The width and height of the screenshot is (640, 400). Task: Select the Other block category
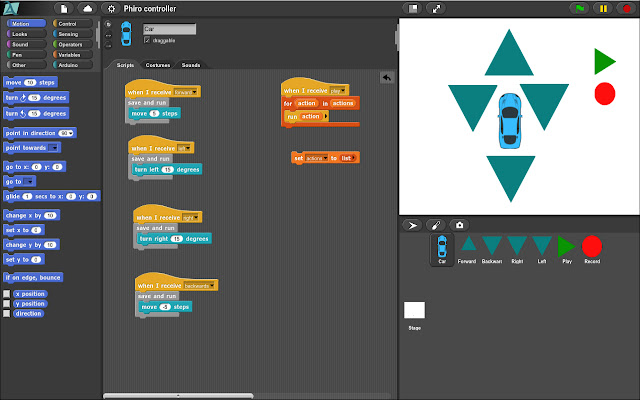coord(27,65)
